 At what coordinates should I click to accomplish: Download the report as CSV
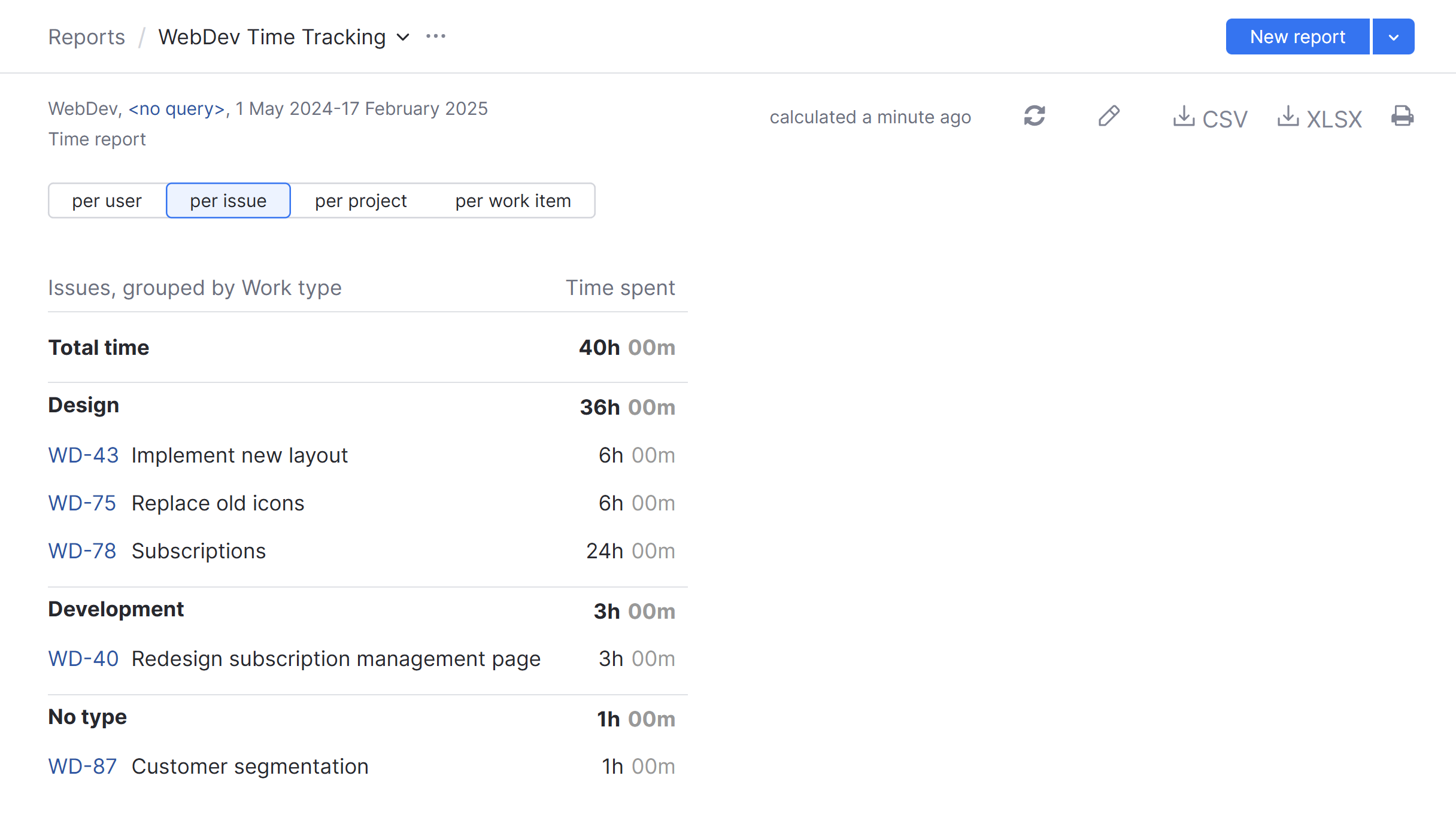point(1209,118)
